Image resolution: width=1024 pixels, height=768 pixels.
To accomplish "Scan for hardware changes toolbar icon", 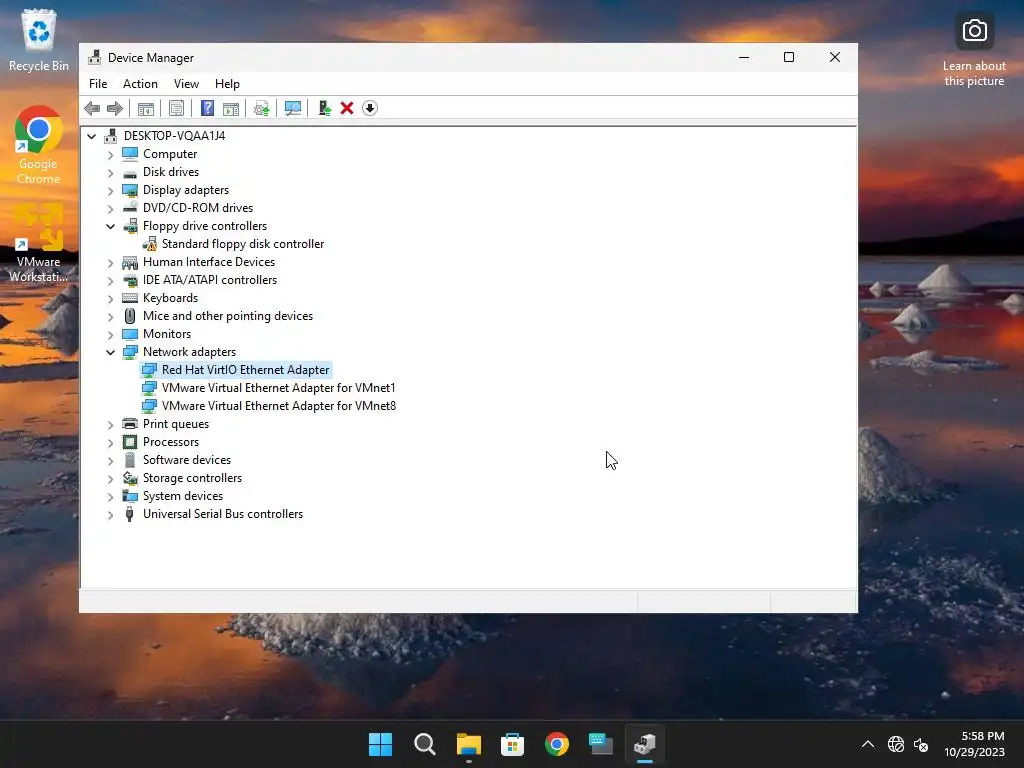I will 293,108.
